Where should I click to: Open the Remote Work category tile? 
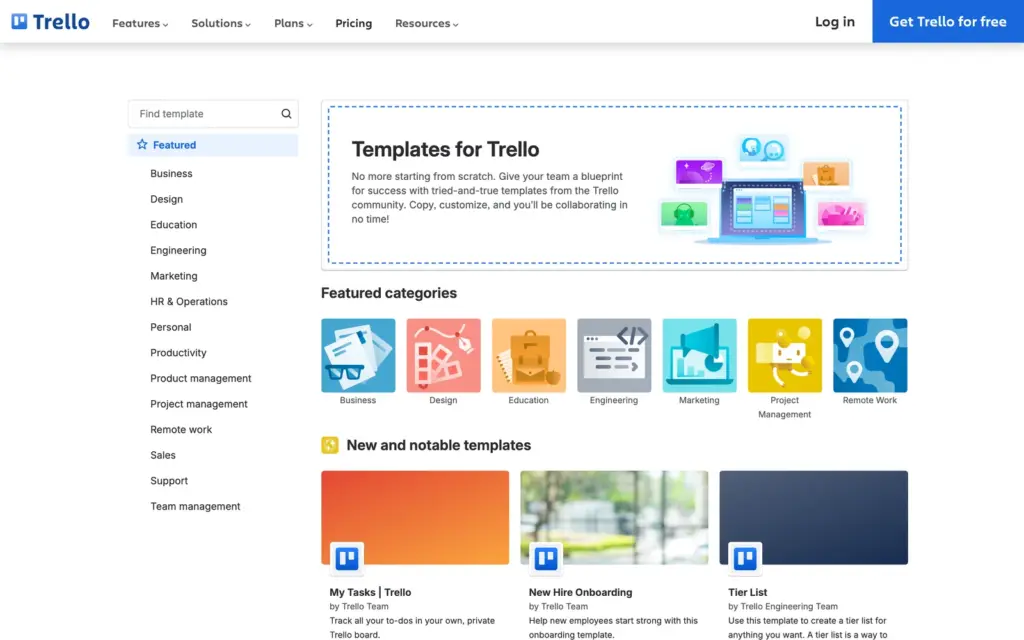click(870, 355)
